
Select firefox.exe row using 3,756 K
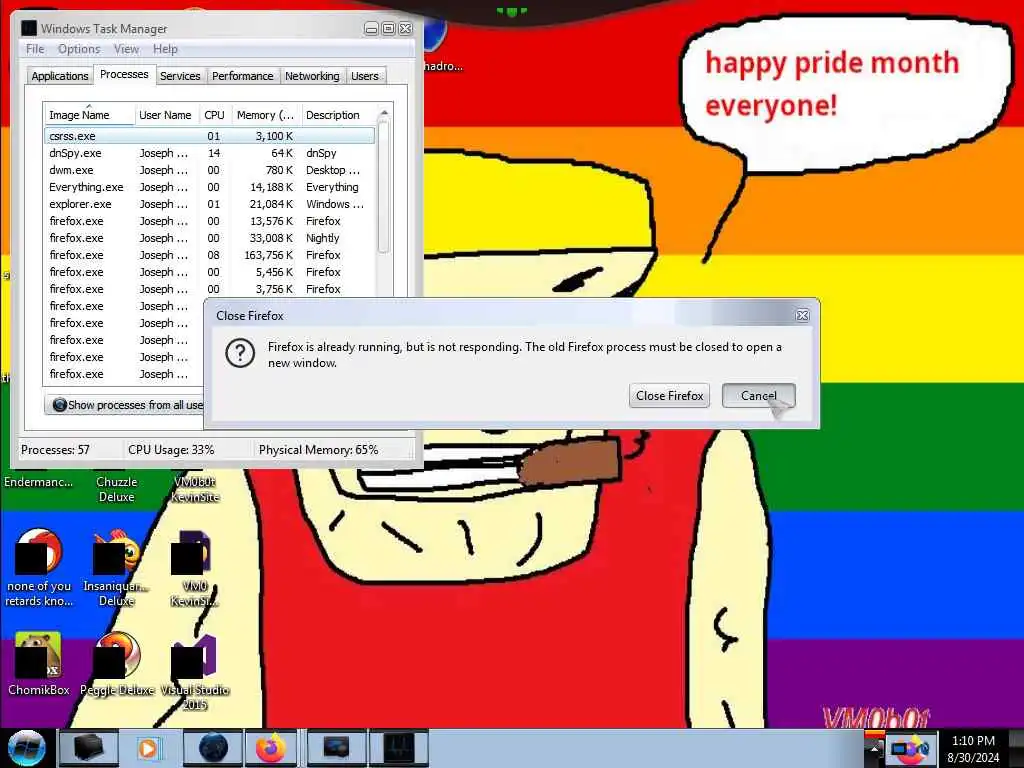210,289
